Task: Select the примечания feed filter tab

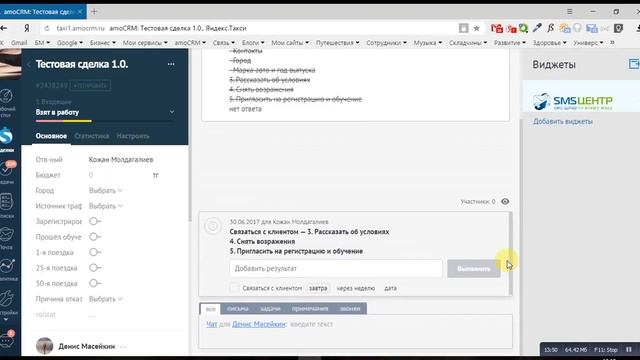Action: (x=310, y=309)
